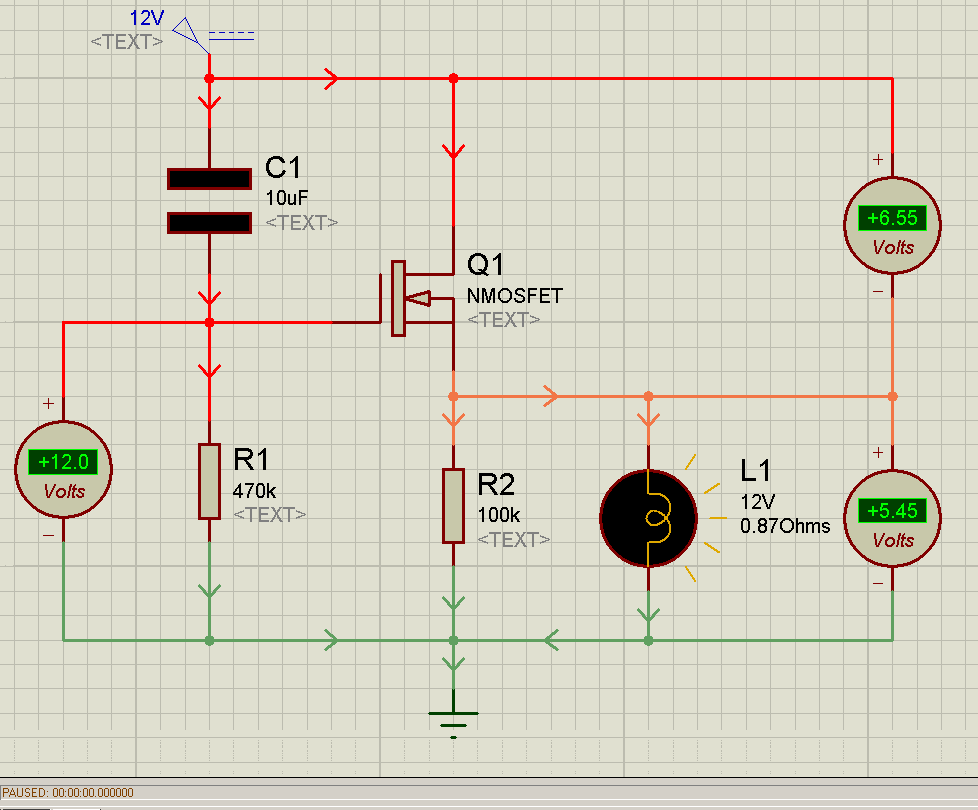Click the 0.87Ohms lamp resistance text
This screenshot has height=810, width=978.
[785, 526]
